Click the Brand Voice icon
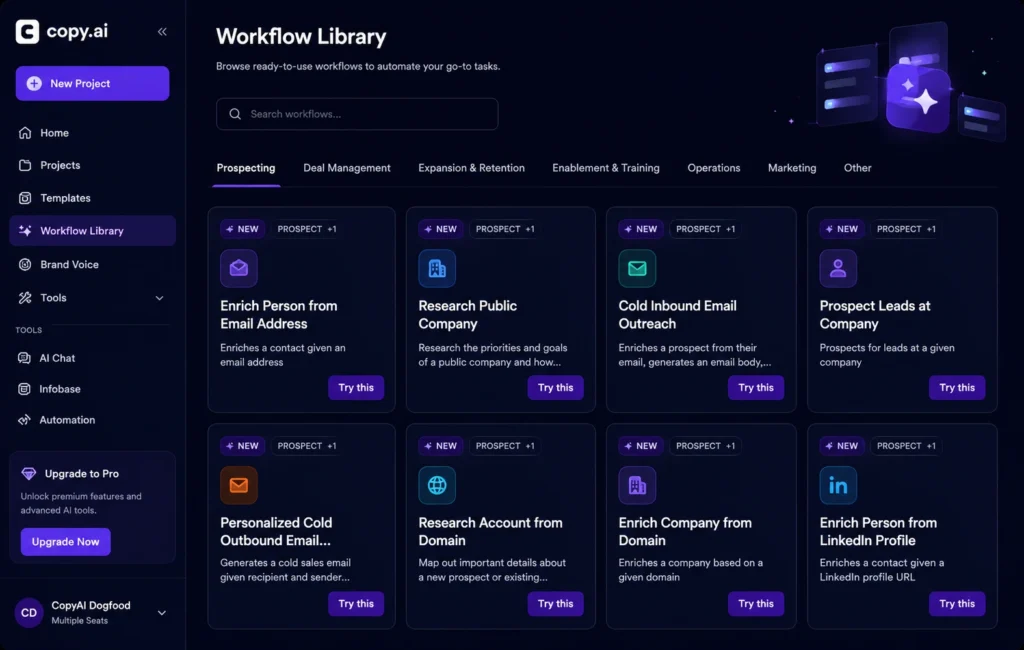1024x650 pixels. (25, 265)
